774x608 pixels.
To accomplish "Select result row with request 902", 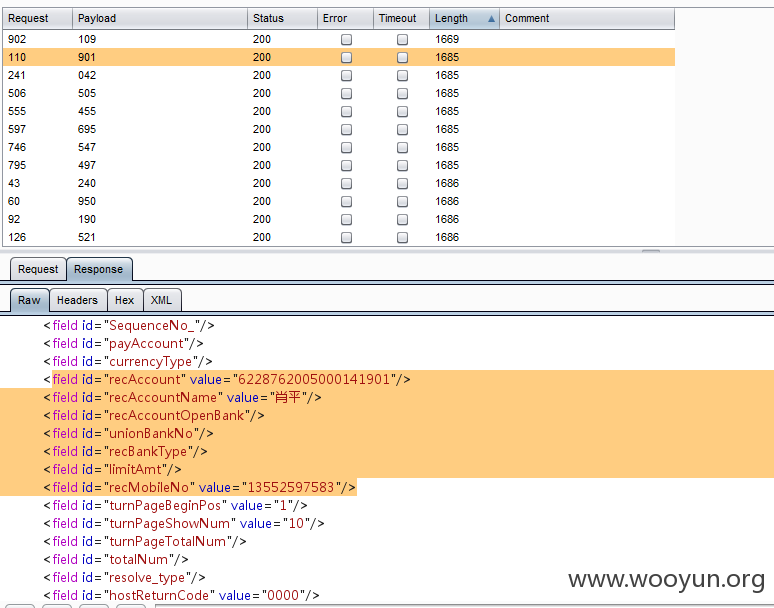I will [x=339, y=39].
